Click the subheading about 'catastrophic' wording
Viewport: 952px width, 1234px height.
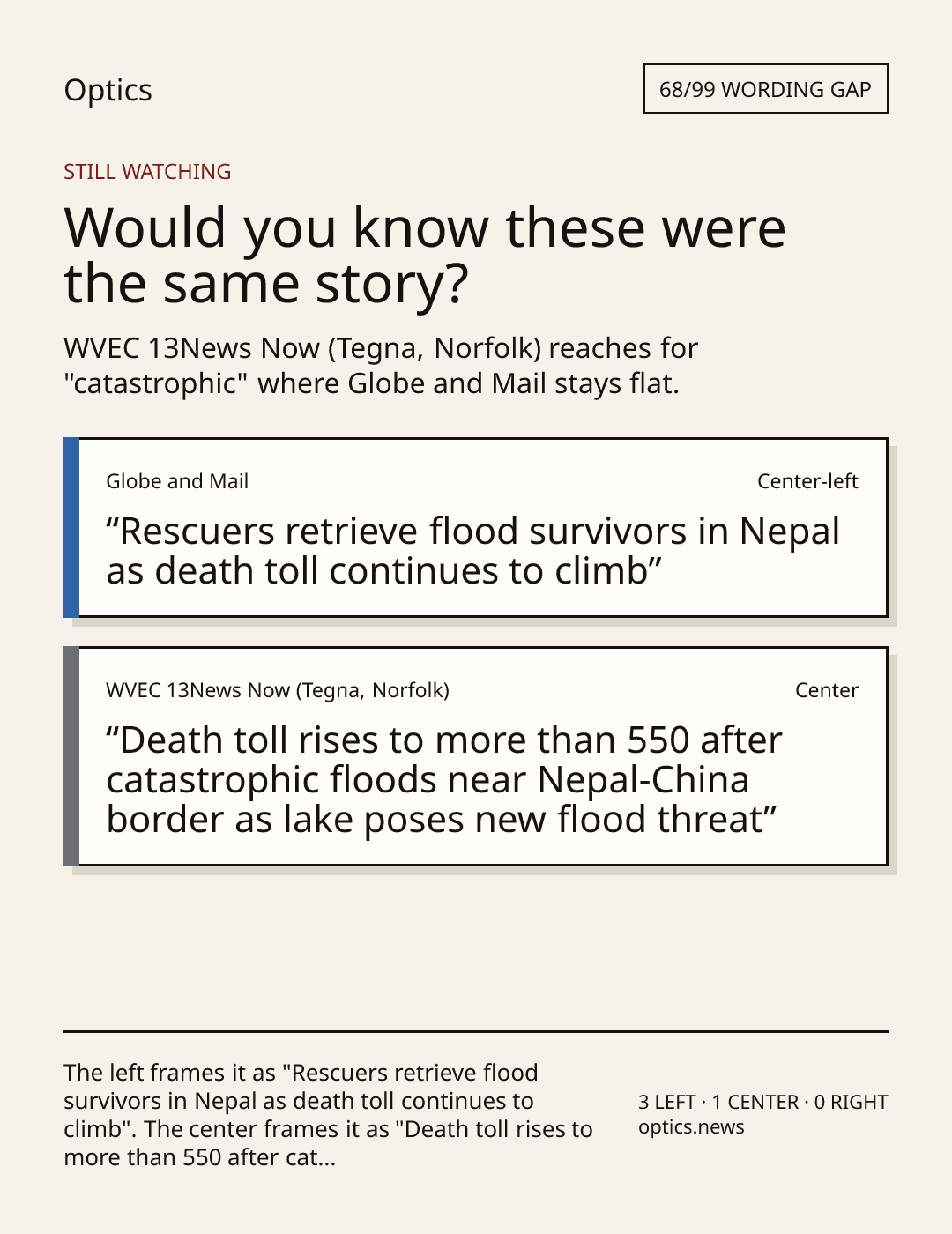tap(381, 366)
